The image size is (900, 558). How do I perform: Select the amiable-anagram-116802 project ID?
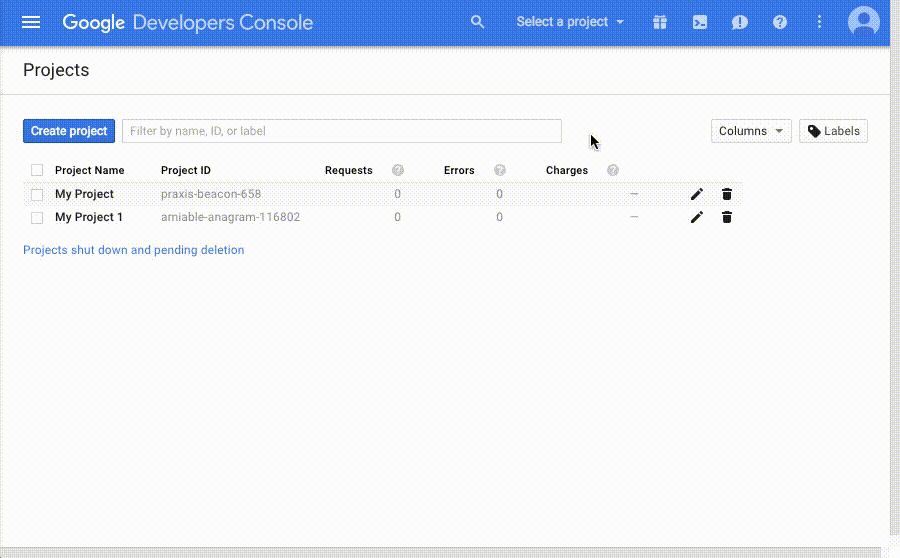230,217
